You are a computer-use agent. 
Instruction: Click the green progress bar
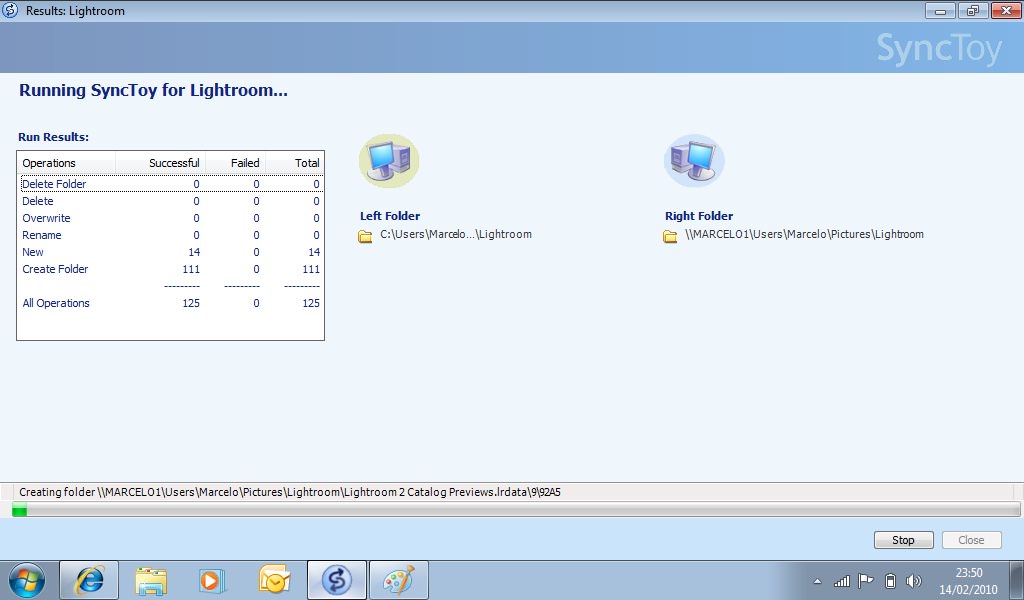[x=516, y=509]
